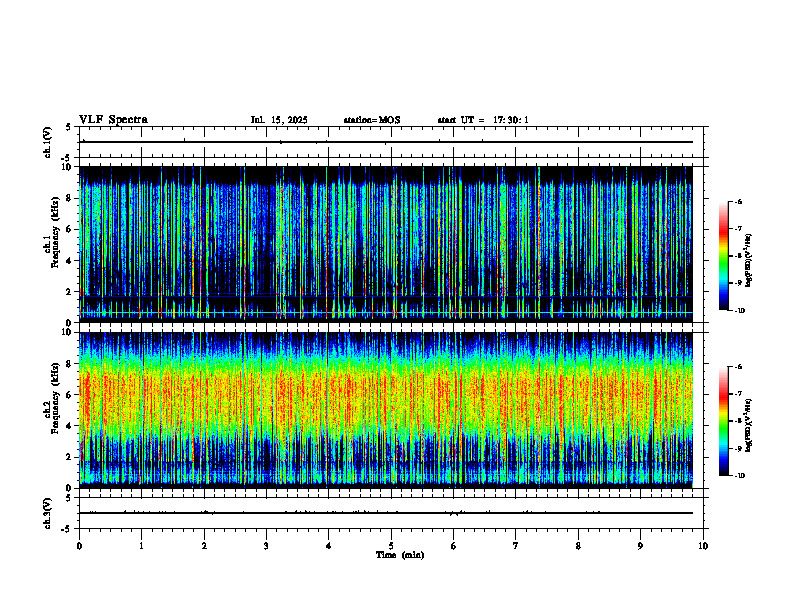Click the "8" kHz tick on ch.1 frequency axis
This screenshot has width=792, height=612.
click(x=70, y=198)
